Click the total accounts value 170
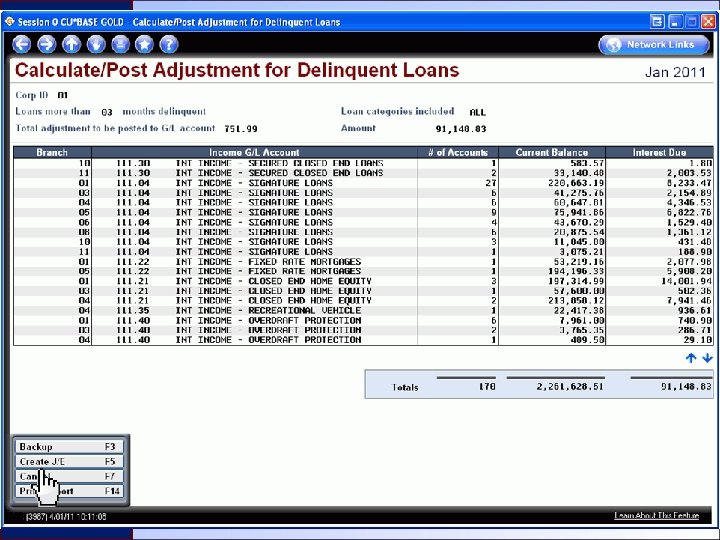720x540 pixels. [x=487, y=387]
